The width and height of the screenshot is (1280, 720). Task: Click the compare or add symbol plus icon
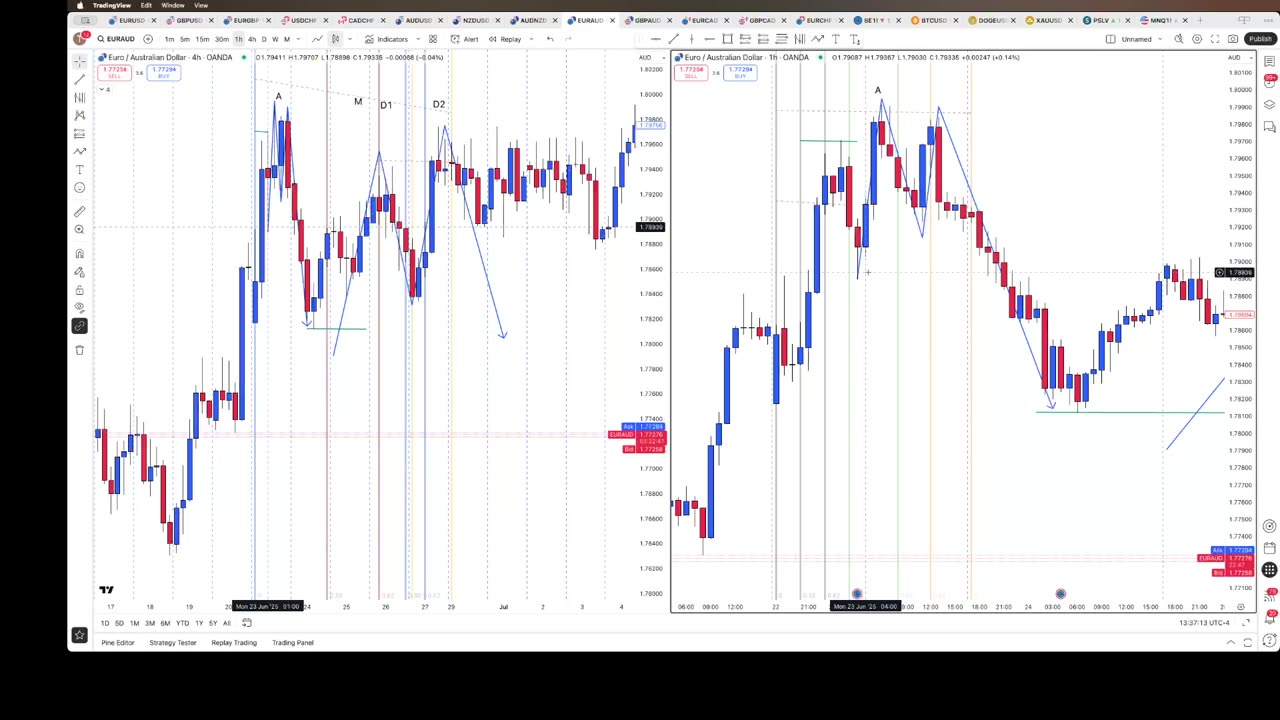tap(148, 39)
